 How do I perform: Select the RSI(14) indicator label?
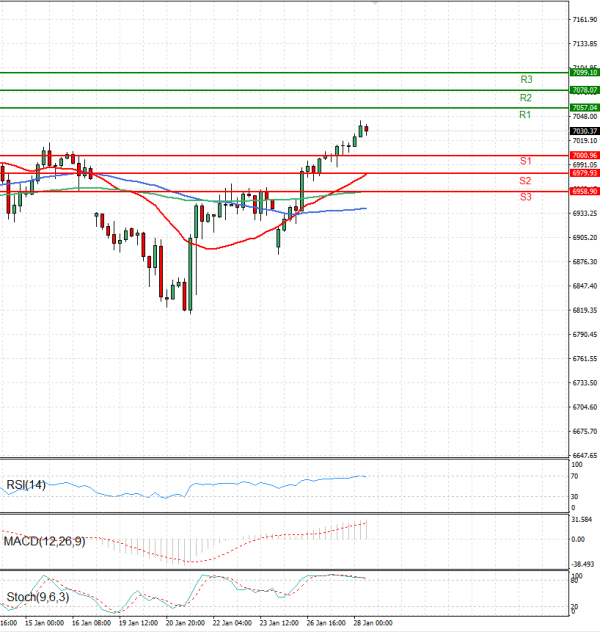(28, 486)
